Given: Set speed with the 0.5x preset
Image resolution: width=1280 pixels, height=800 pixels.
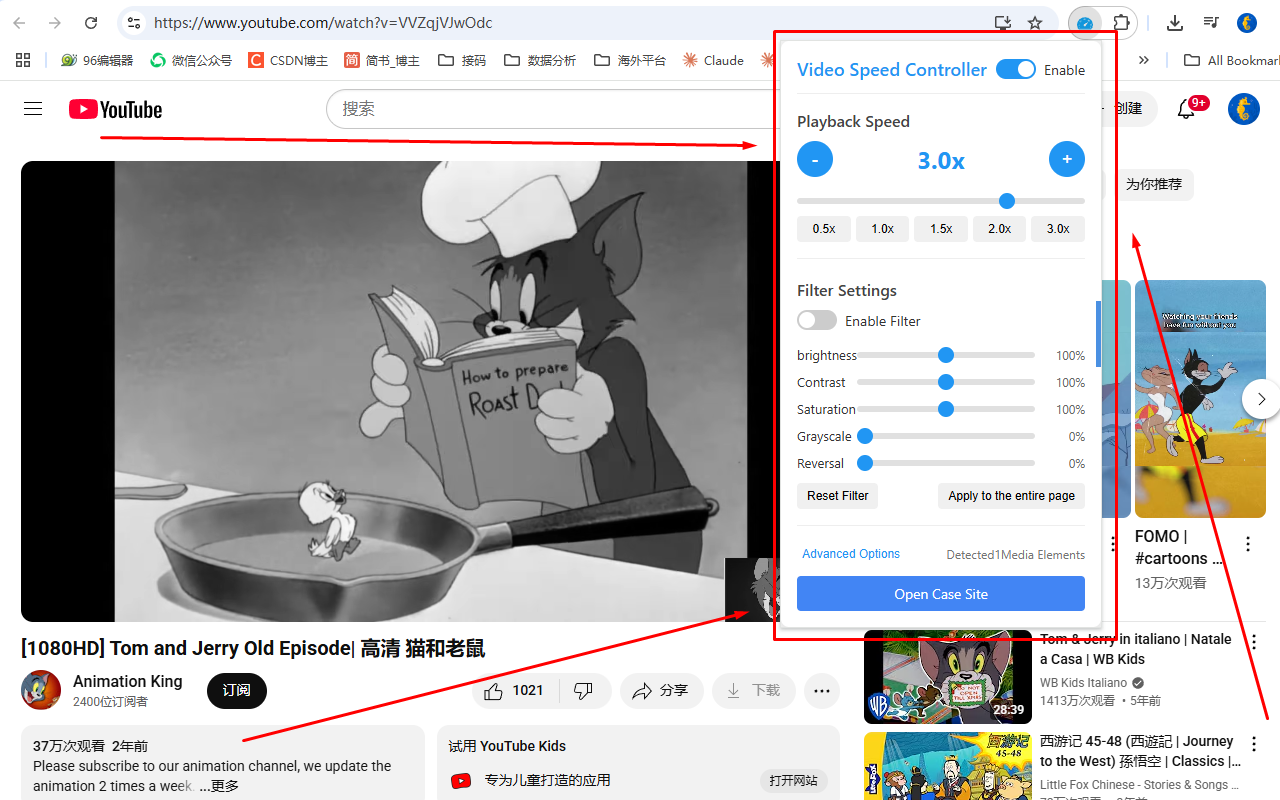Looking at the screenshot, I should pyautogui.click(x=824, y=229).
